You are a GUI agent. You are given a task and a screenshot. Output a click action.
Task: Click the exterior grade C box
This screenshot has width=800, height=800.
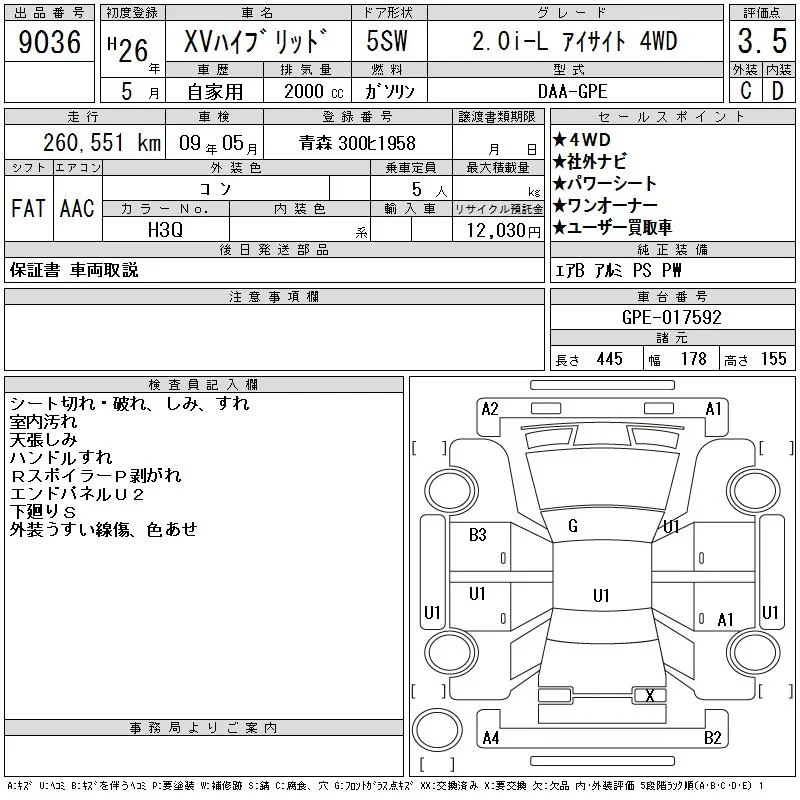[x=745, y=91]
